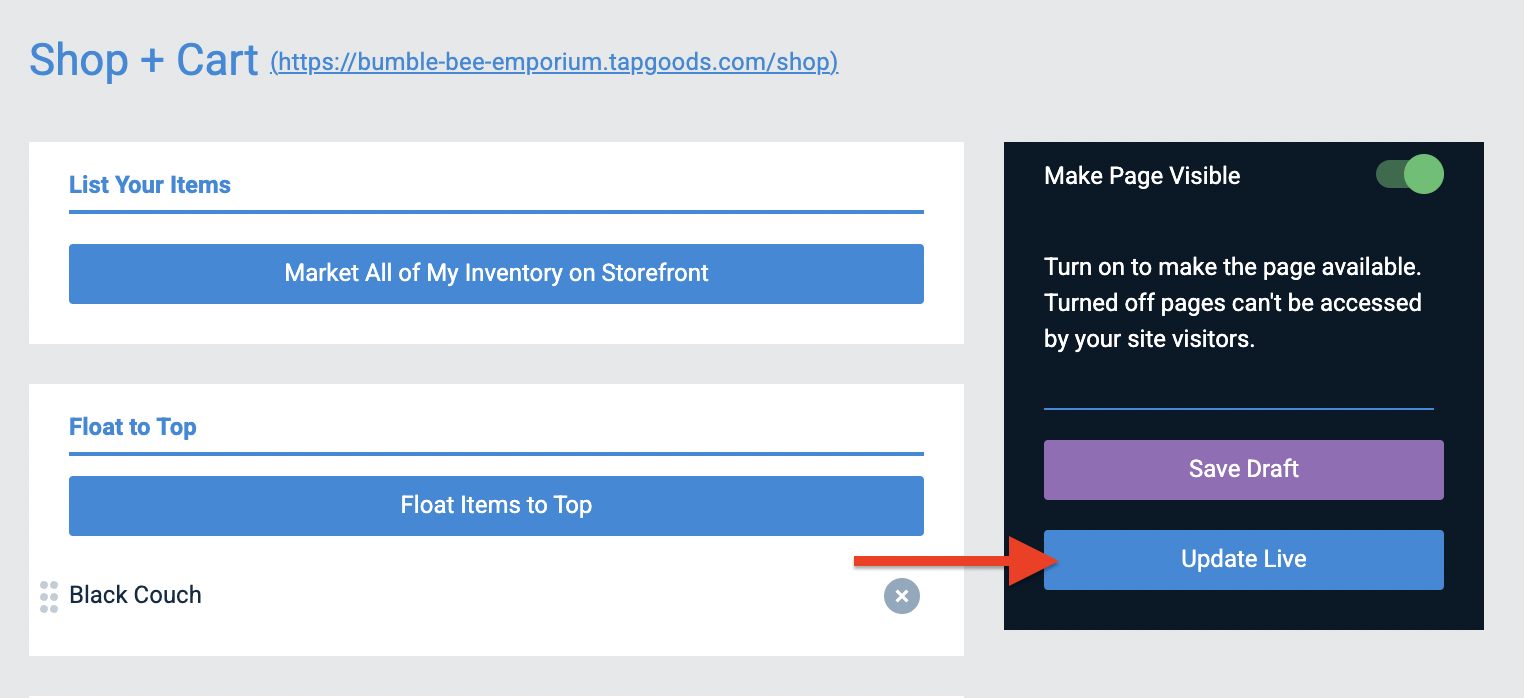The image size is (1524, 698).
Task: Click the List Your Items section heading
Action: 150,185
